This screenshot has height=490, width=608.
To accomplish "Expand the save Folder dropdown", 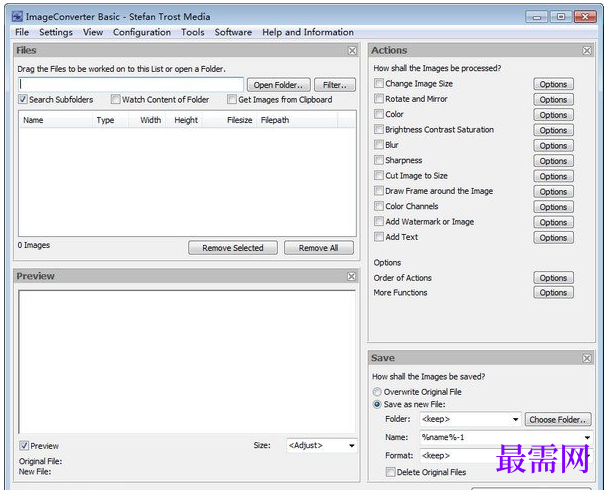I will pos(515,419).
